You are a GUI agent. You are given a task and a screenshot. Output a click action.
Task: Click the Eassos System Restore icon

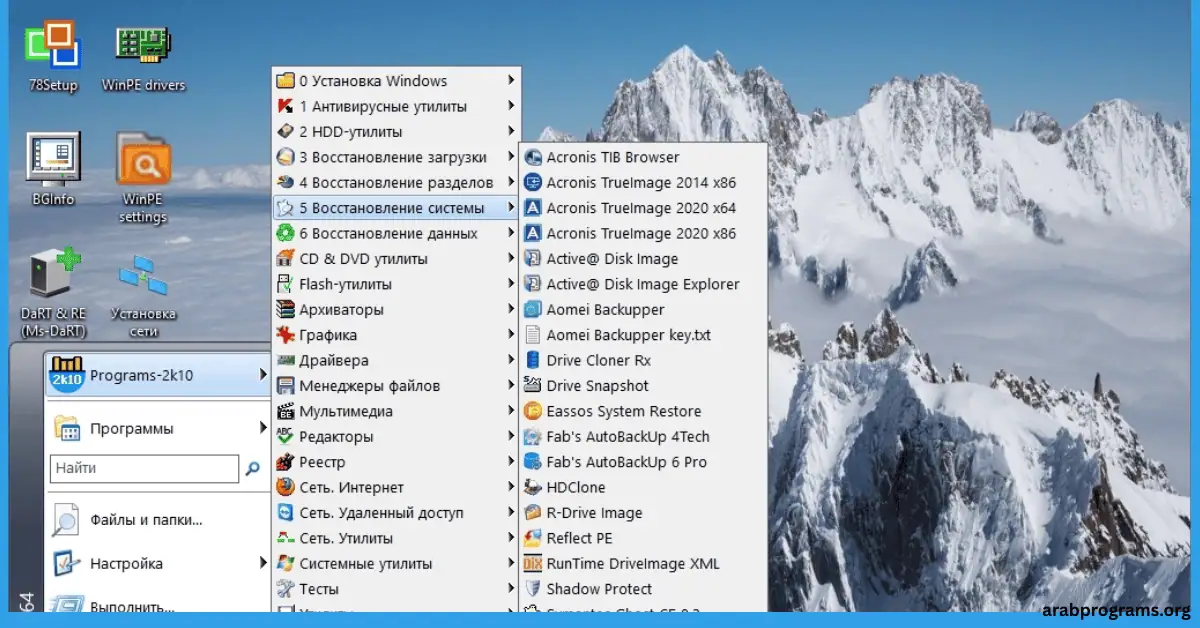click(x=532, y=411)
